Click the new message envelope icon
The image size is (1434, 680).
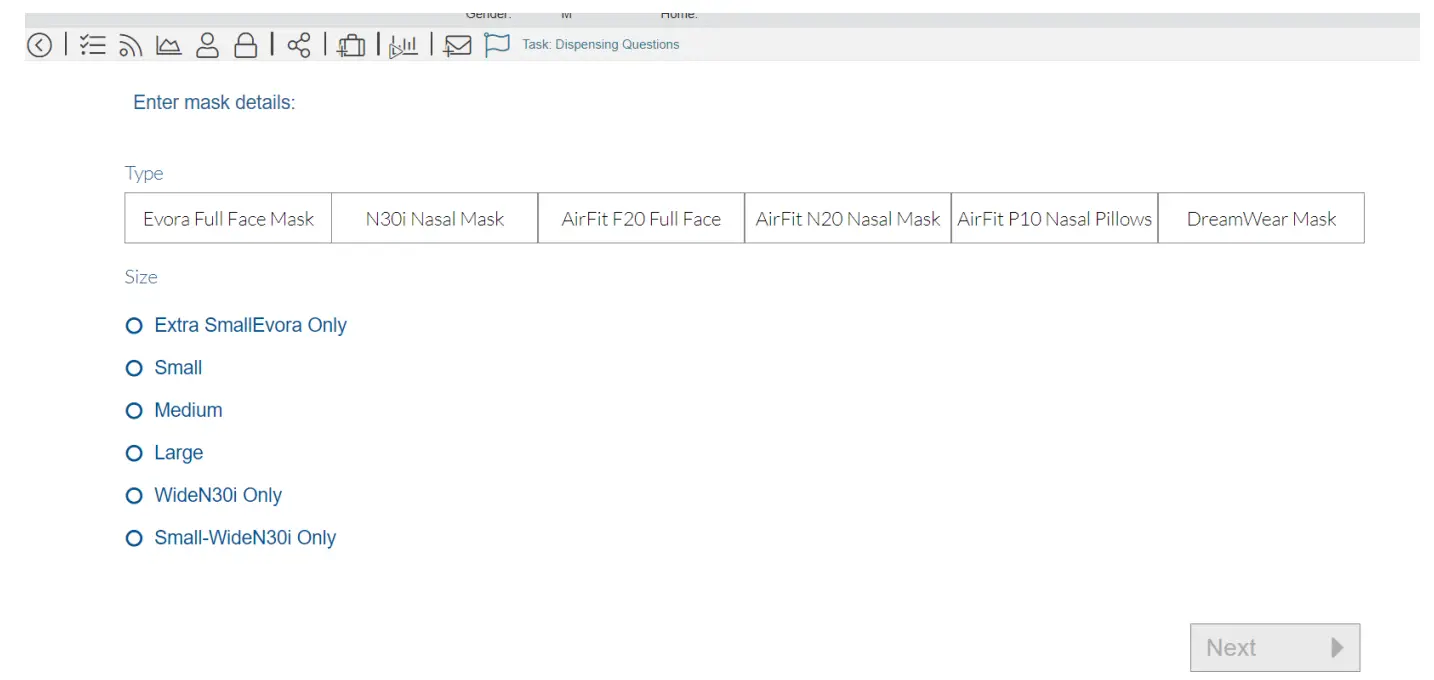457,45
